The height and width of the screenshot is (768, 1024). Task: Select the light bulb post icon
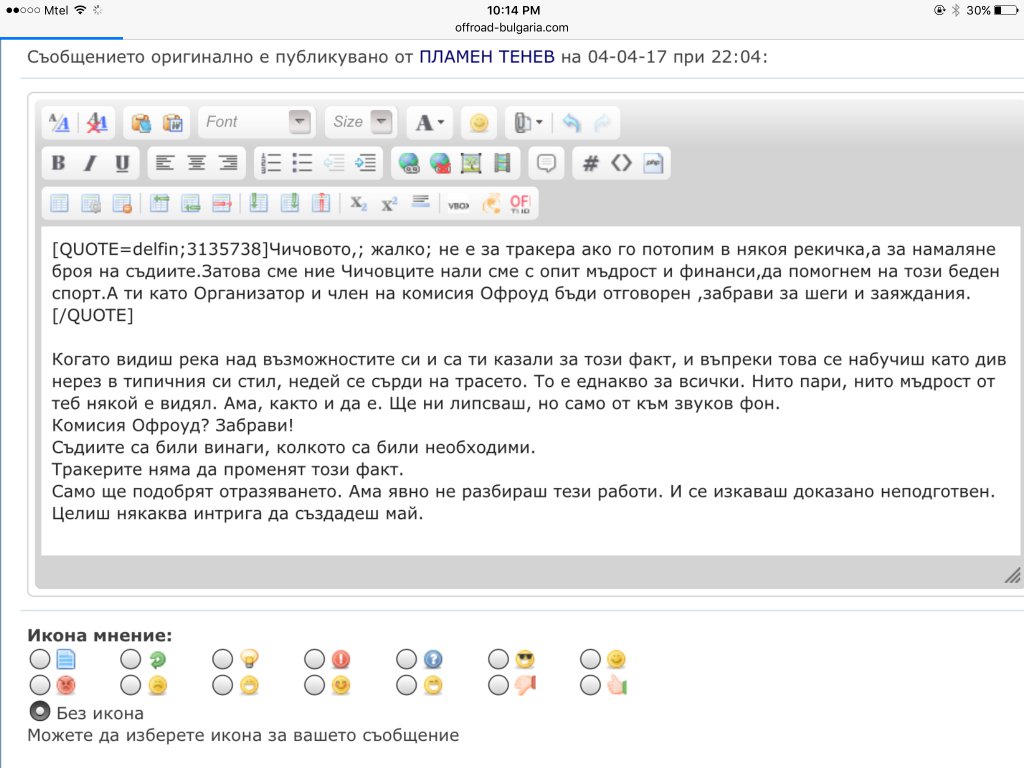click(x=224, y=659)
